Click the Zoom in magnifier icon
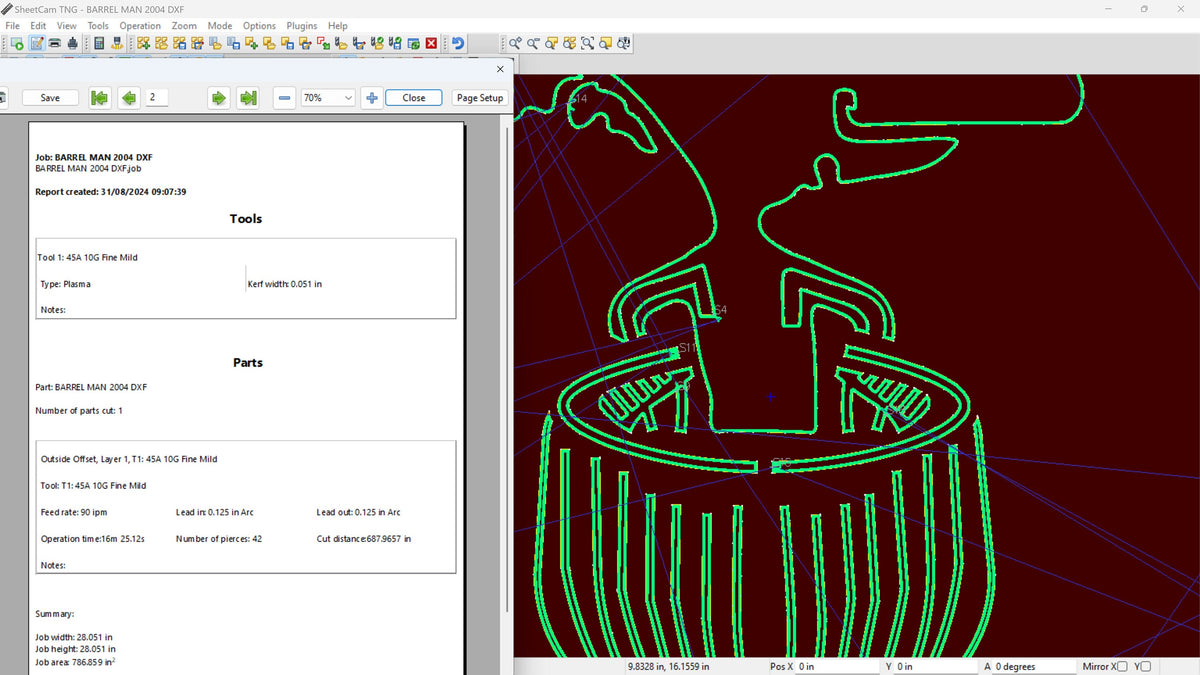This screenshot has width=1200, height=675. pos(514,44)
